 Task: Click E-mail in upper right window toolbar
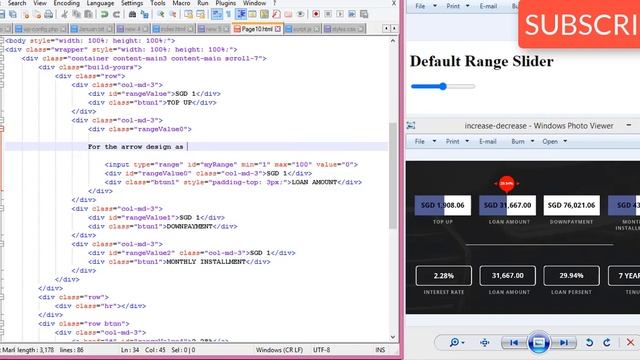pos(488,6)
